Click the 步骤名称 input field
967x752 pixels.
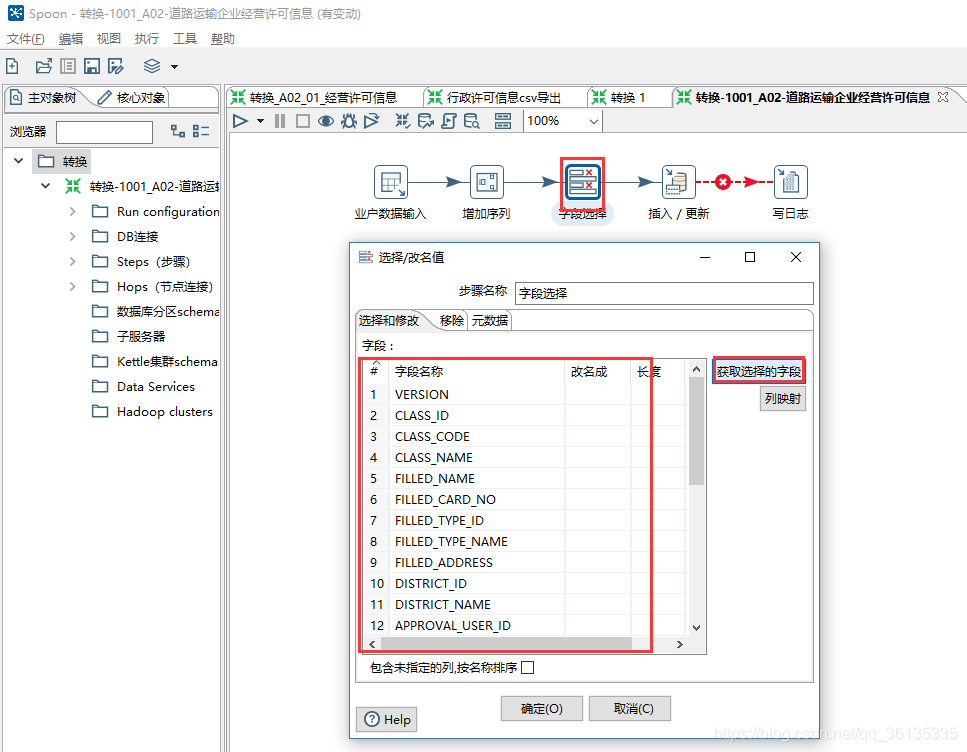tap(664, 293)
